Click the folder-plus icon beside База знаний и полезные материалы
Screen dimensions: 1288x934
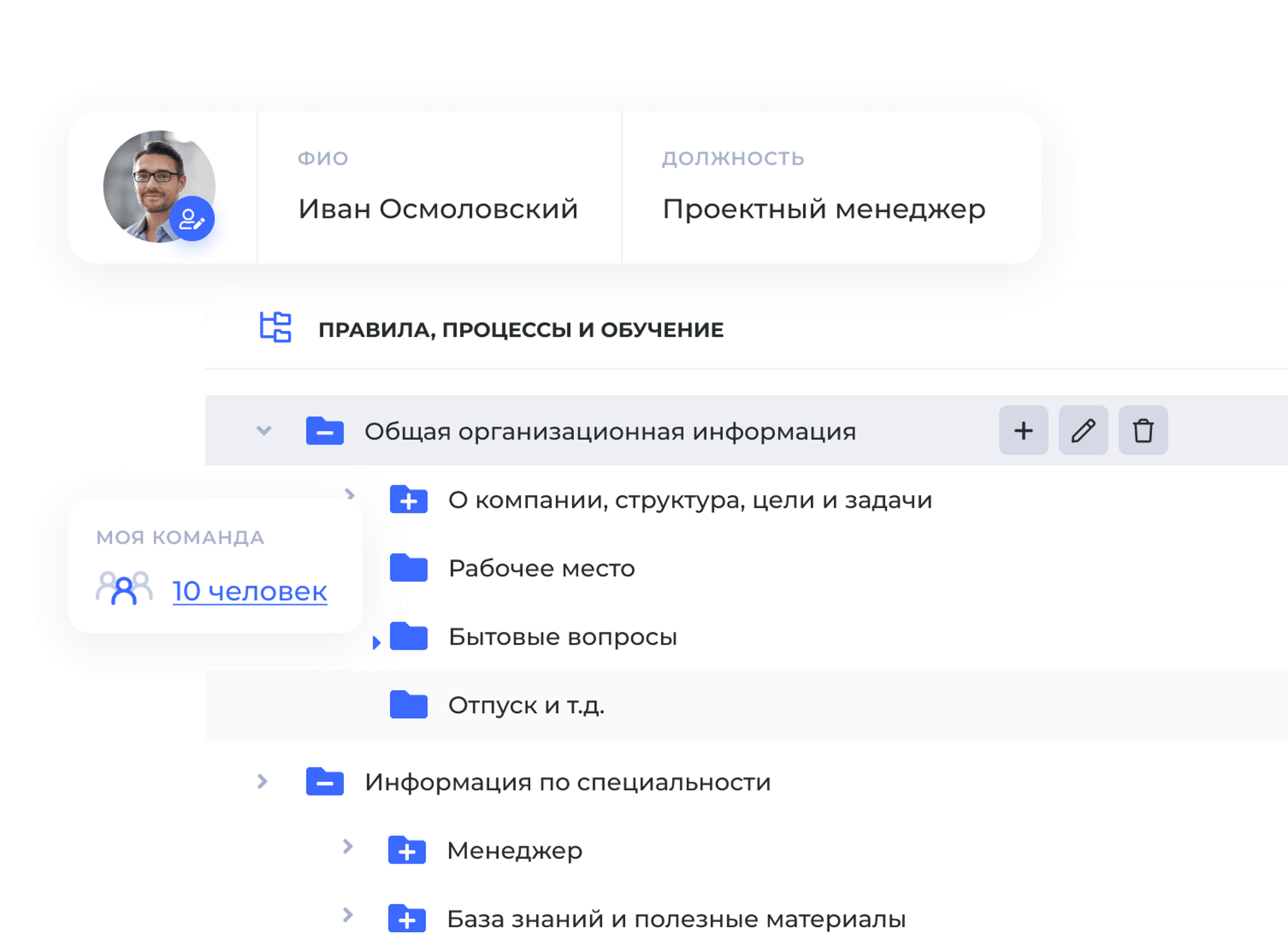tap(408, 919)
